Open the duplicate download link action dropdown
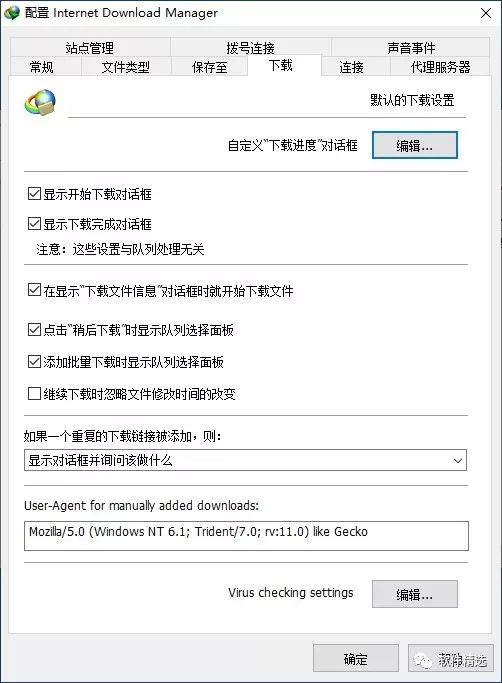 click(245, 460)
